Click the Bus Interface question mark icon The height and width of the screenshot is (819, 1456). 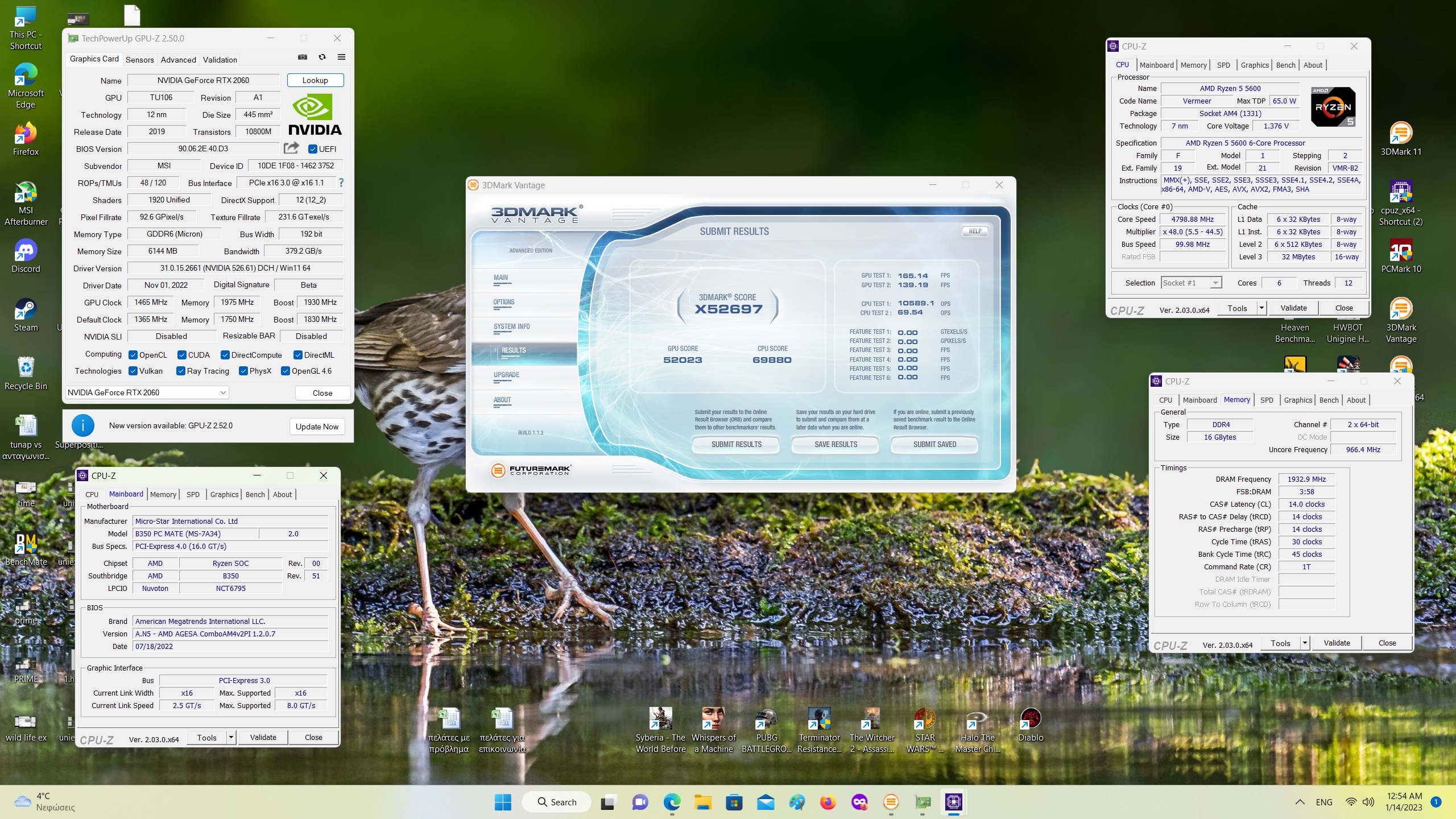coord(341,183)
